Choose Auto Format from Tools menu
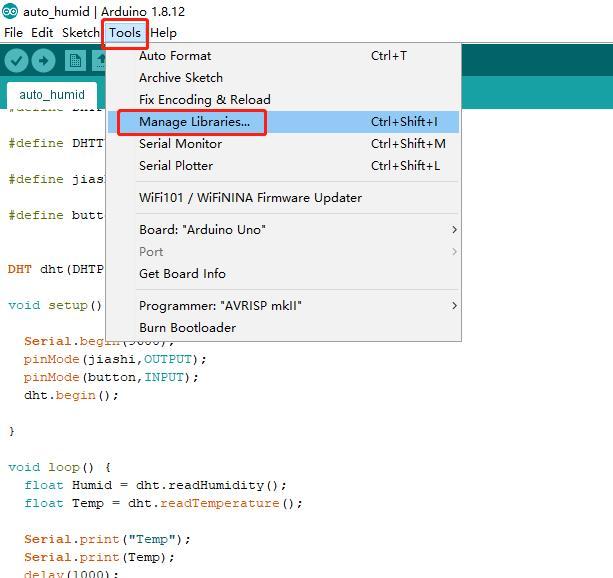The image size is (613, 578). click(x=283, y=56)
